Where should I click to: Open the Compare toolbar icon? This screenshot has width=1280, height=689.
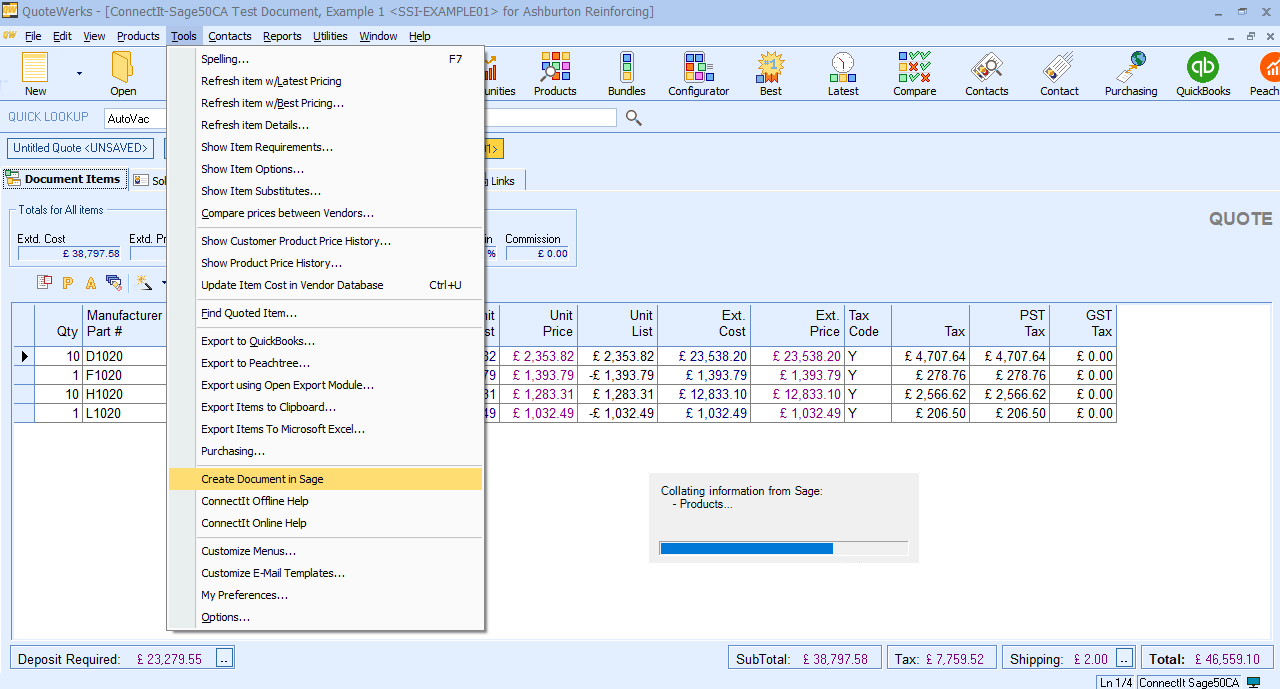coord(914,74)
